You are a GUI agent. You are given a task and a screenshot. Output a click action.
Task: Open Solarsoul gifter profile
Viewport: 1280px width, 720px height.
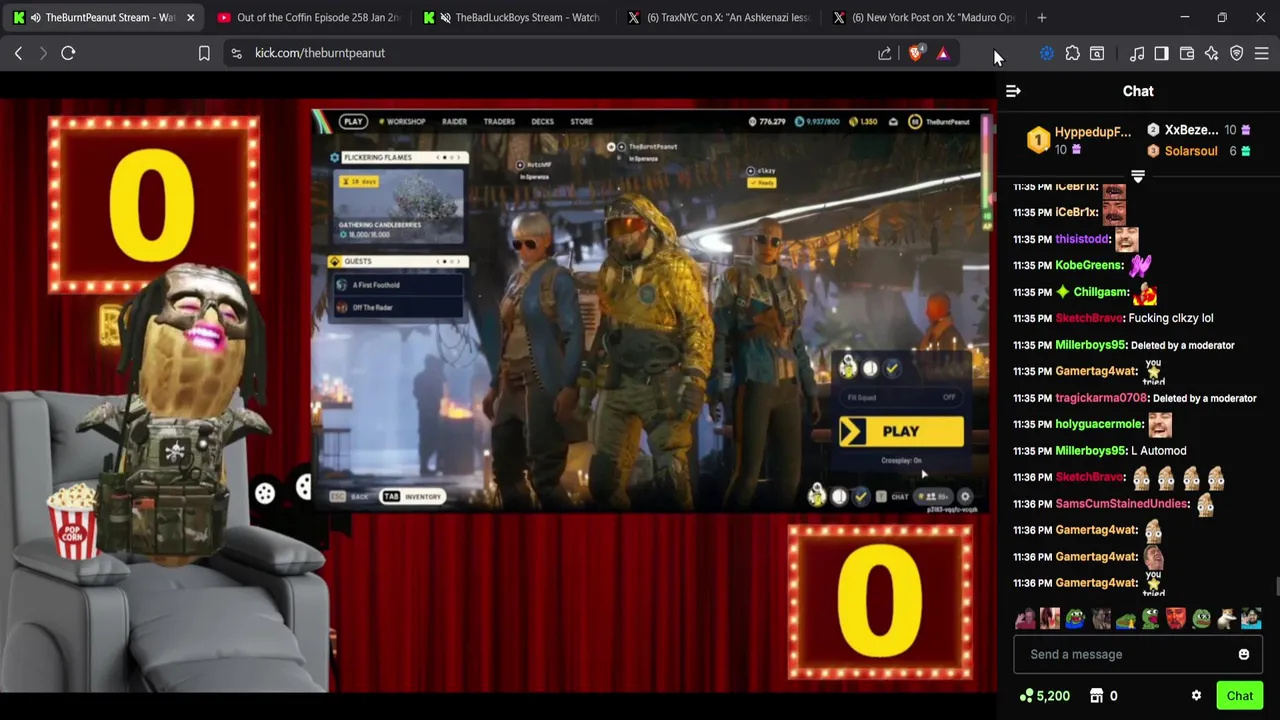(1190, 151)
